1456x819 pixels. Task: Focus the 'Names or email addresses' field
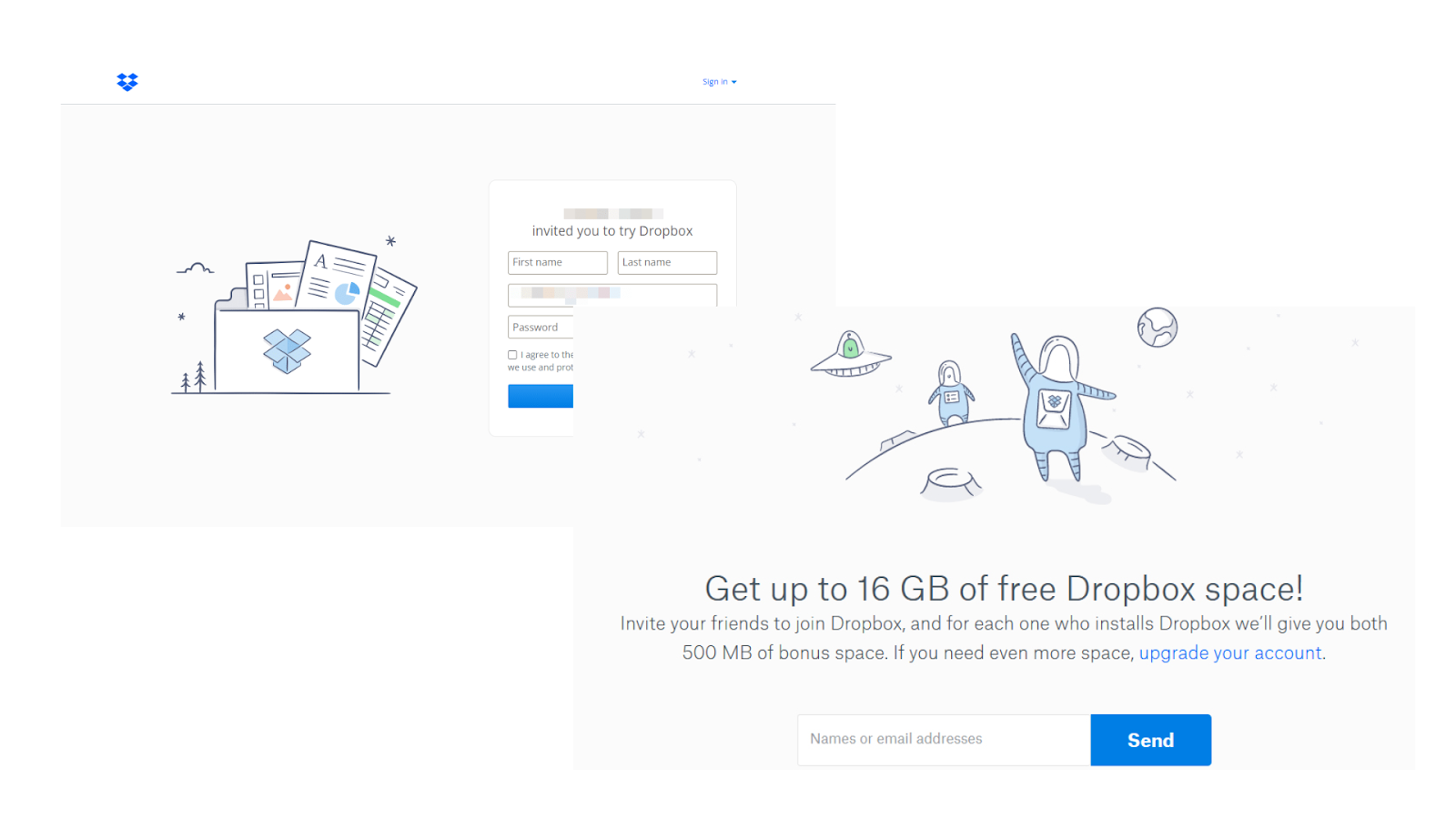coord(944,740)
